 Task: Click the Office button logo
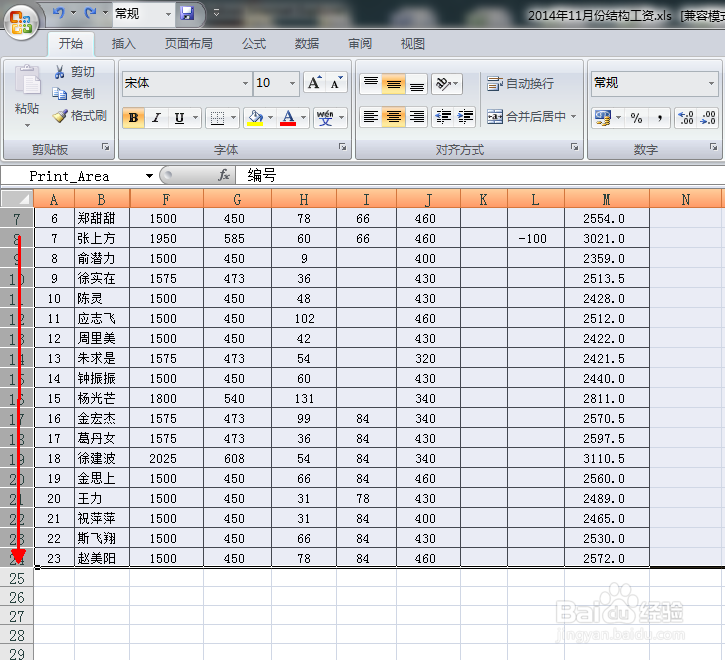coord(21,22)
